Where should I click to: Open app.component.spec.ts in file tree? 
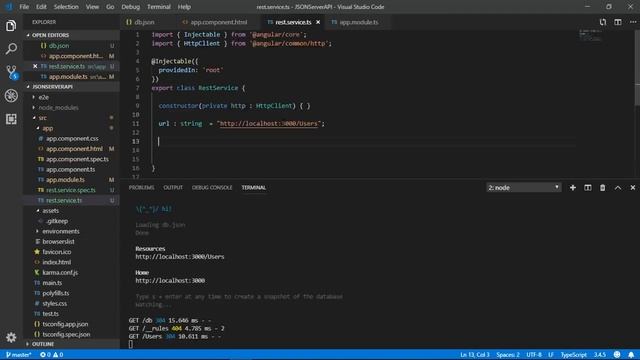click(x=77, y=159)
